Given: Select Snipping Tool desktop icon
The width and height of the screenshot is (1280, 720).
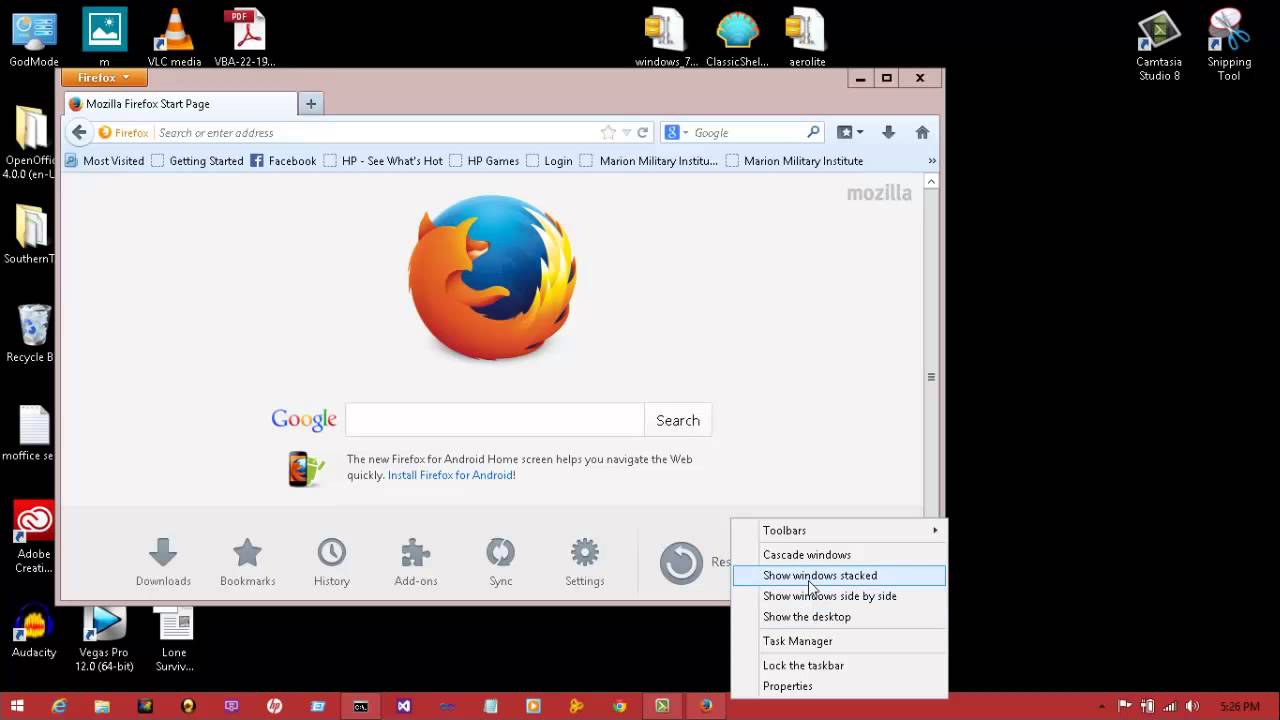Looking at the screenshot, I should click(1229, 45).
